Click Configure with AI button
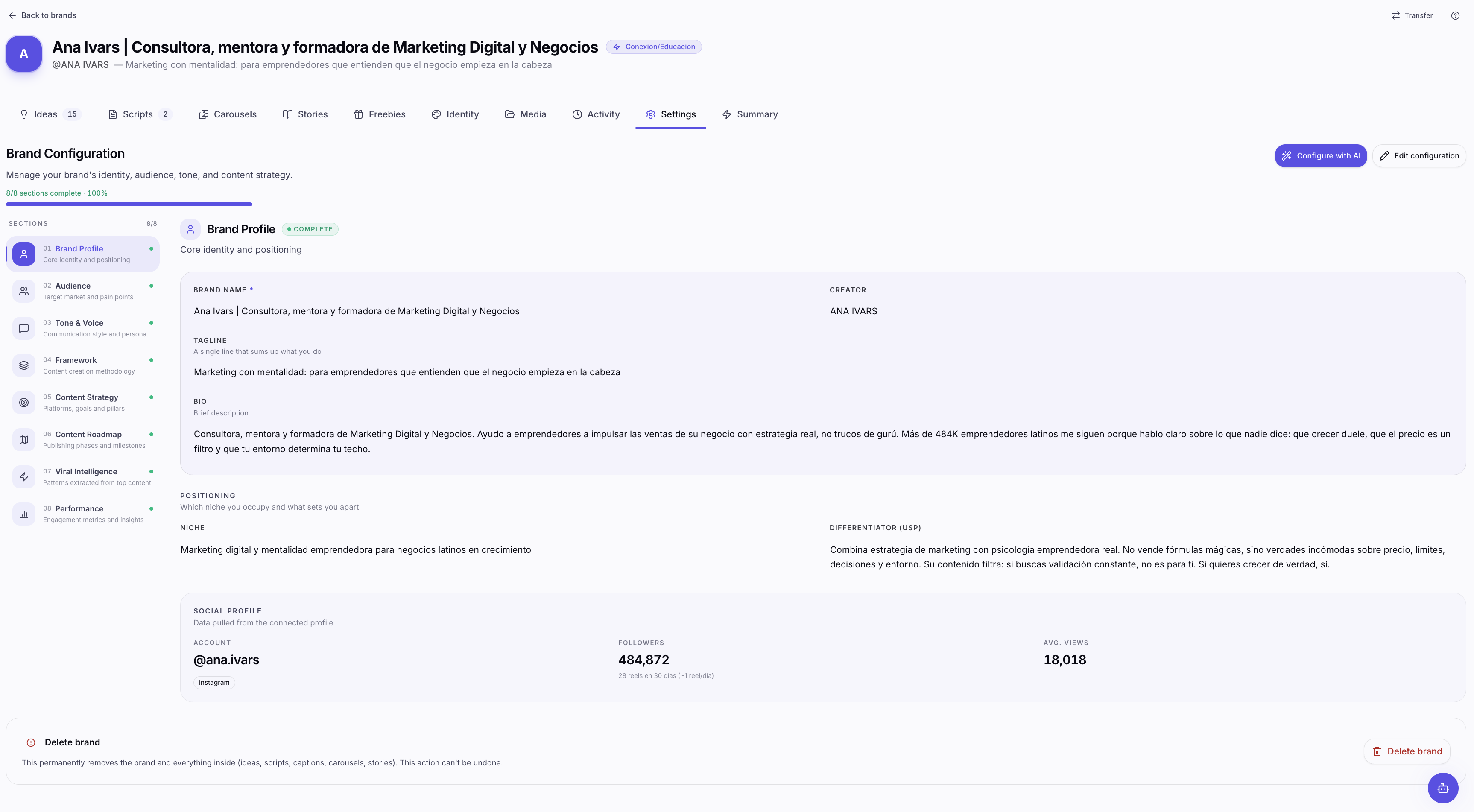 (1321, 156)
